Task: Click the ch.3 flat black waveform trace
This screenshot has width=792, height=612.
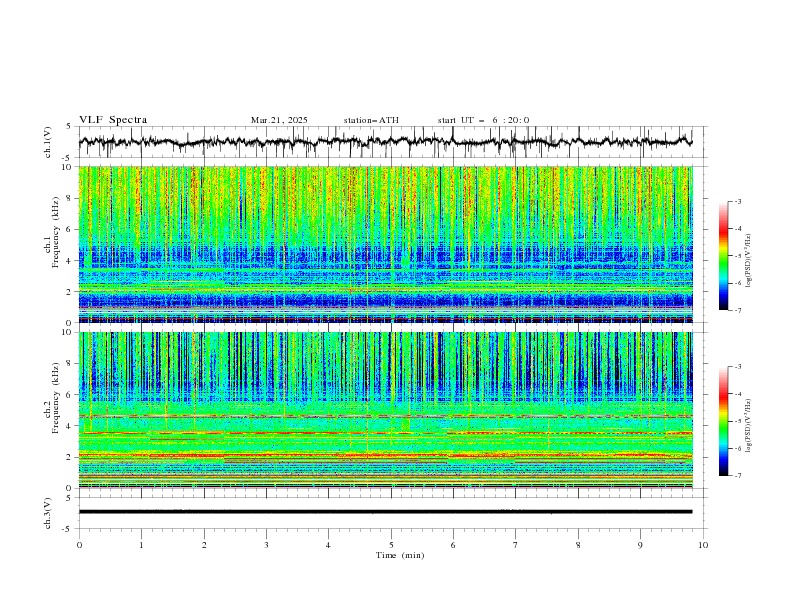Action: coord(385,512)
